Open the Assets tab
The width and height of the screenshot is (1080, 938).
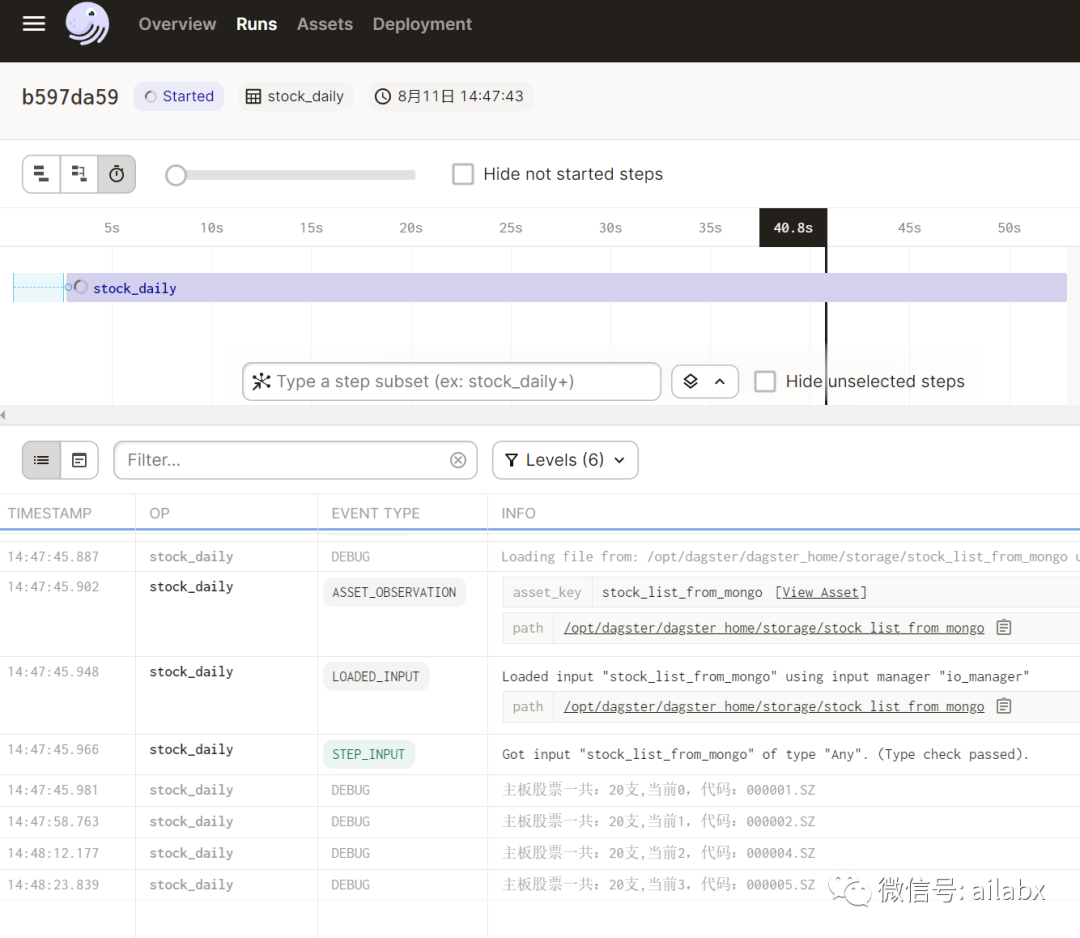(x=324, y=24)
